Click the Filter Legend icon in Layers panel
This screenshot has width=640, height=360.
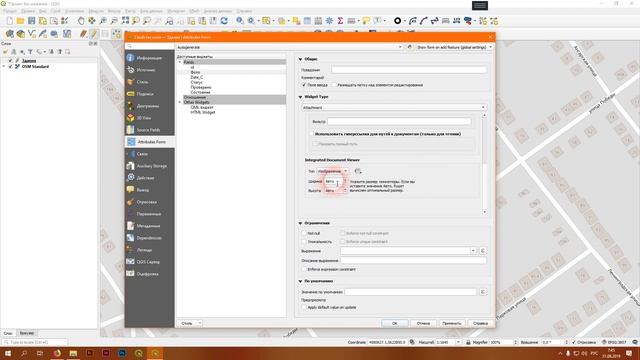pos(30,52)
